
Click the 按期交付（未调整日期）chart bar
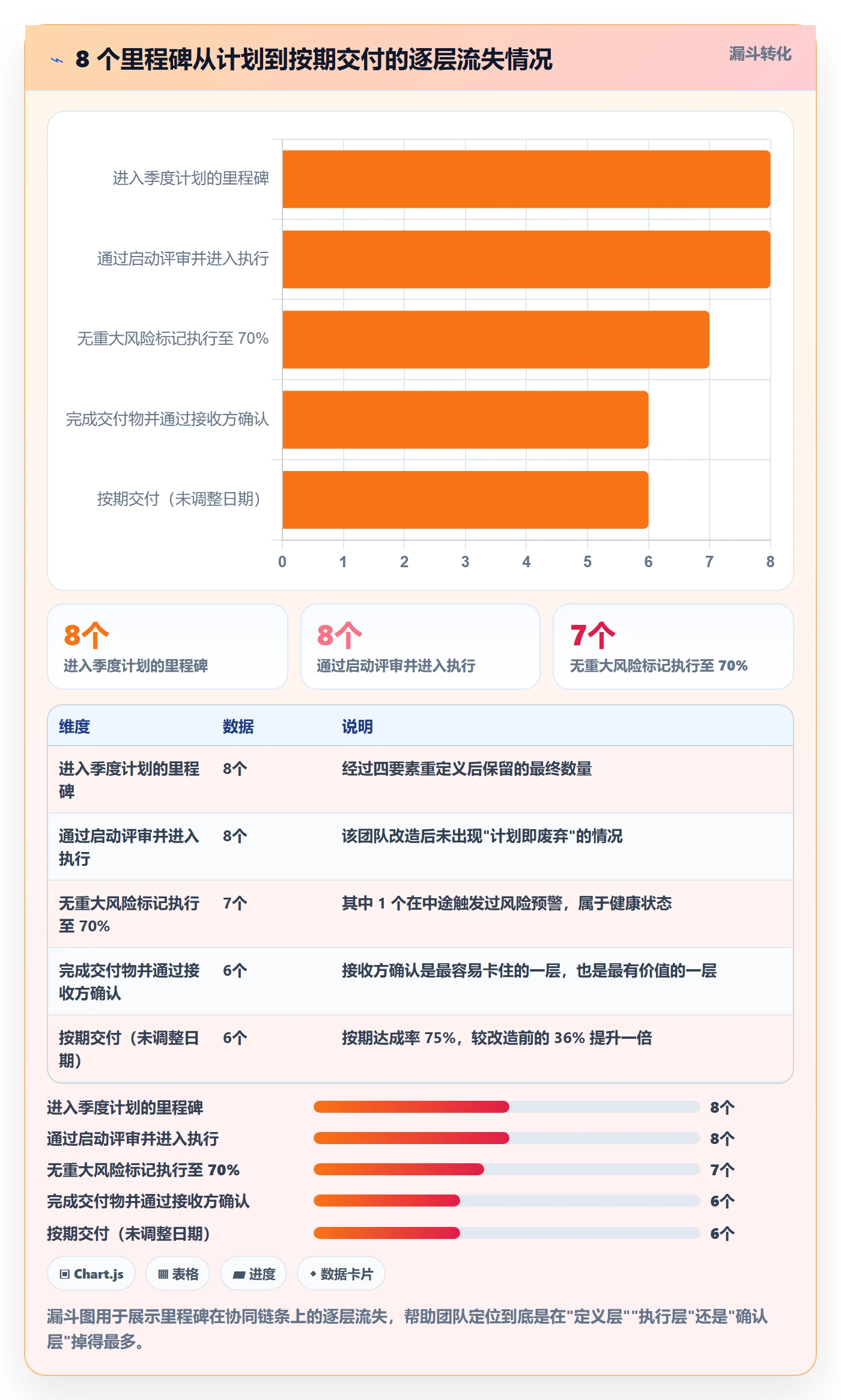[x=466, y=500]
